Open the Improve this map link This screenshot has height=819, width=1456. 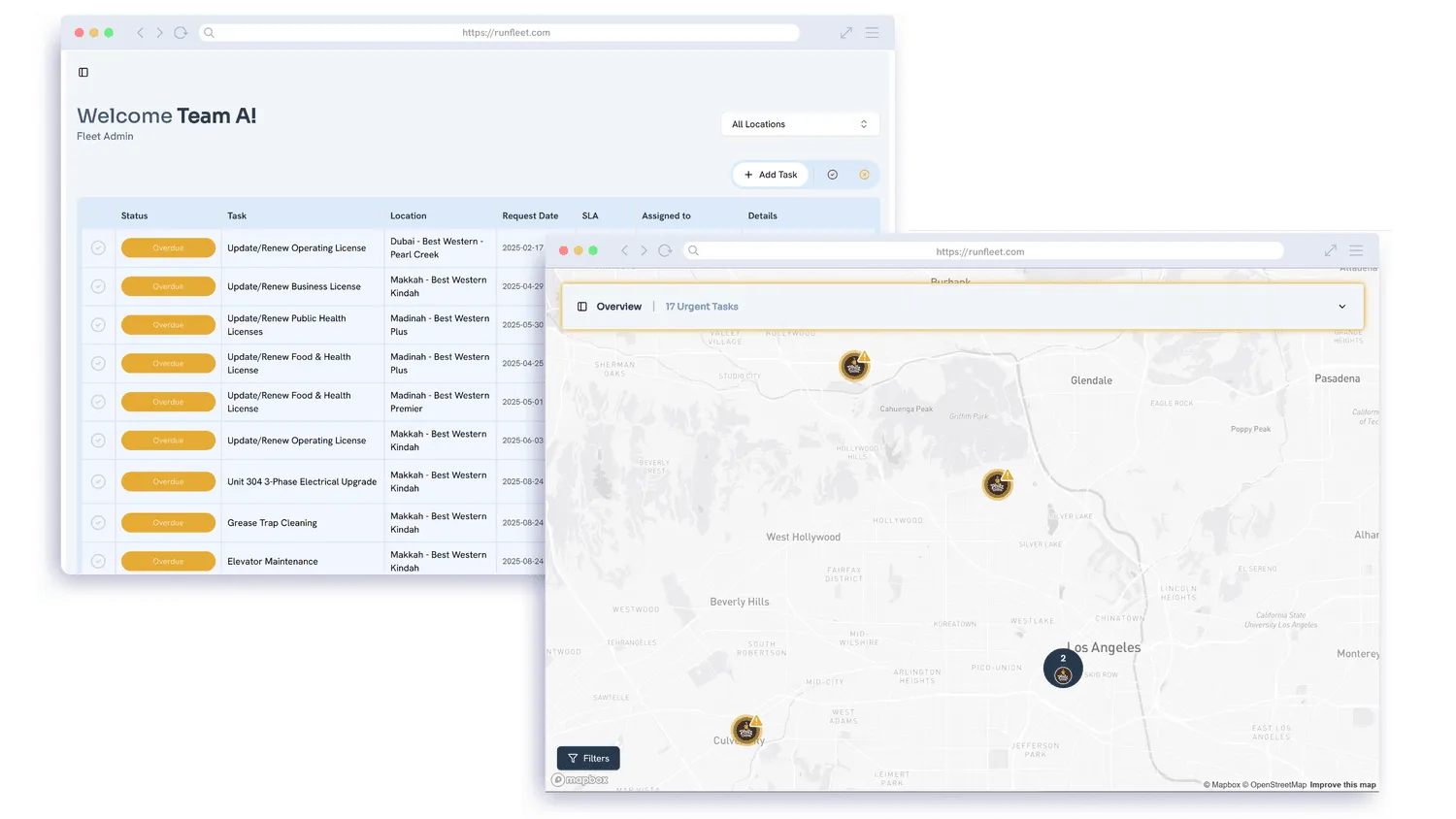pos(1342,785)
